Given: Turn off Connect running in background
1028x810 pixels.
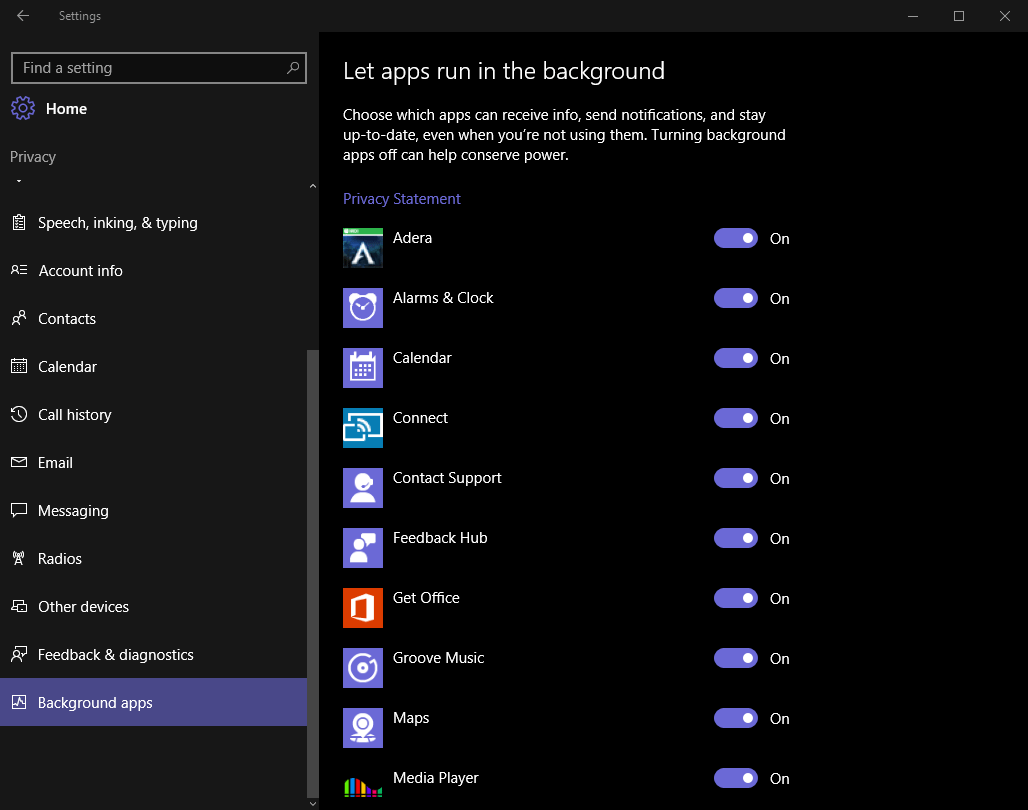Looking at the screenshot, I should pos(736,418).
